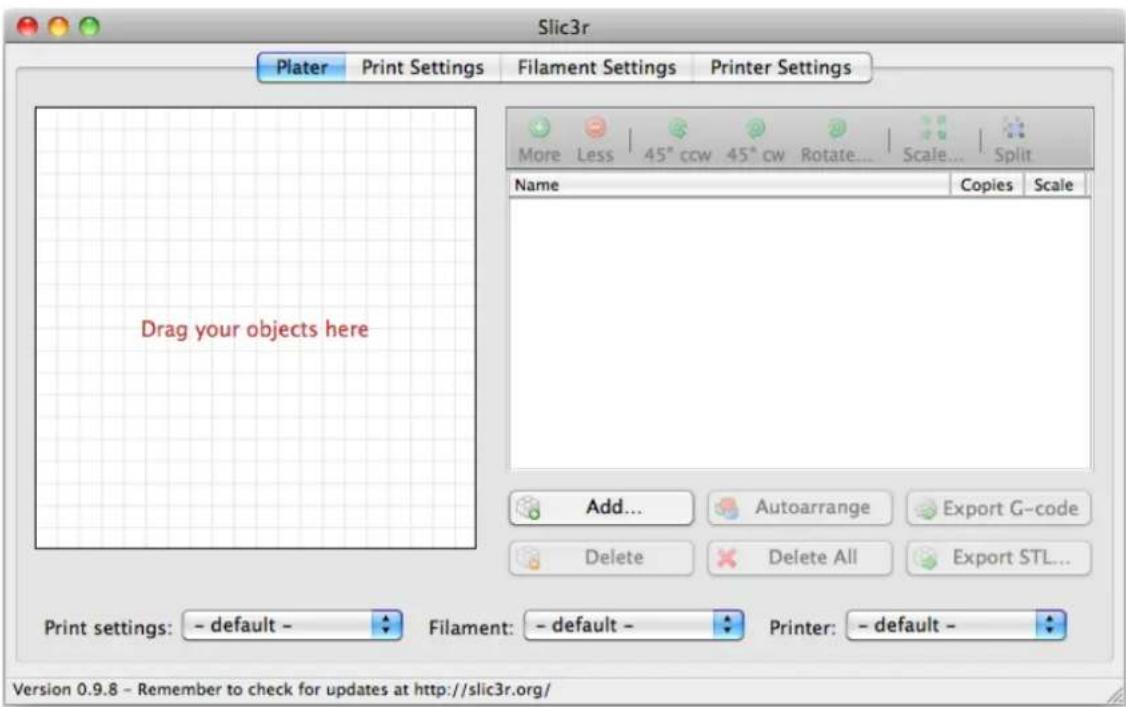Viewport: 1126px width, 707px height.
Task: Click the Autoarrange button
Action: pyautogui.click(x=800, y=507)
